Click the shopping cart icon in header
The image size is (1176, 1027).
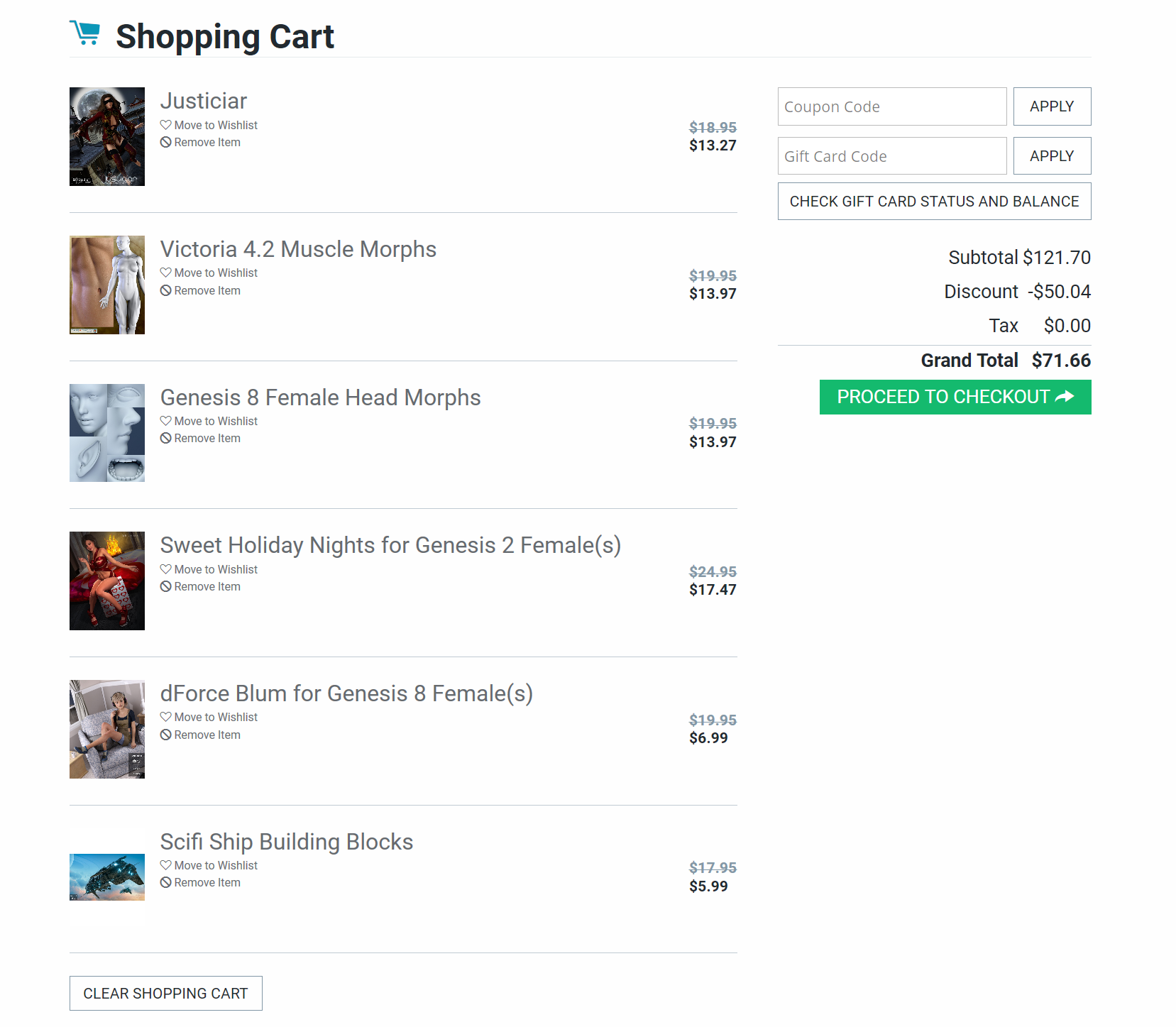(x=85, y=33)
